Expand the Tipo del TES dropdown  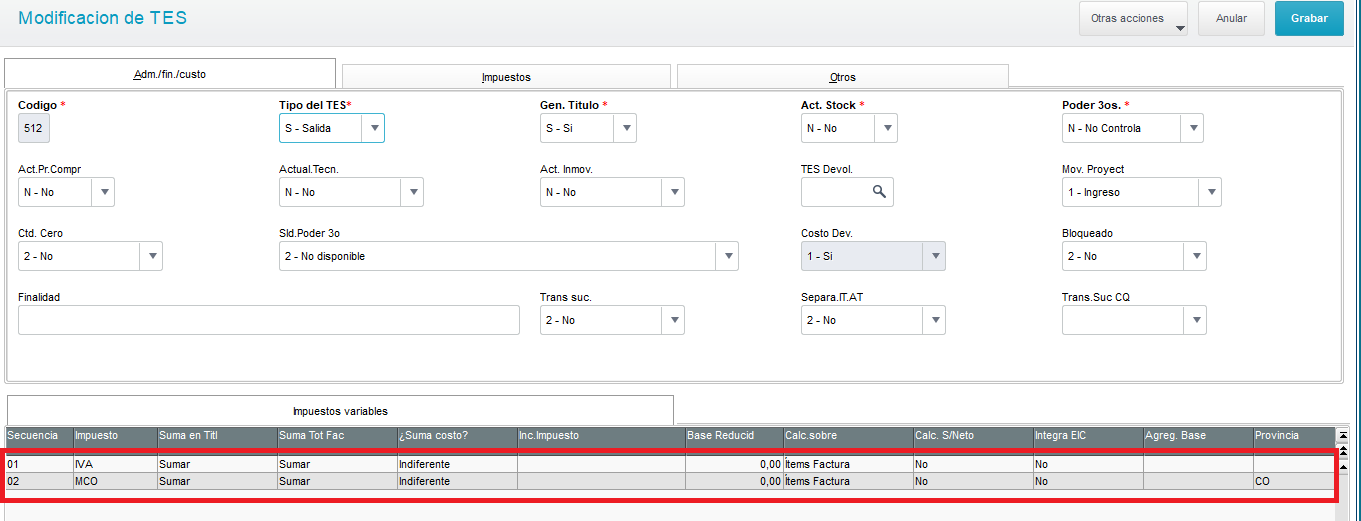pos(373,128)
